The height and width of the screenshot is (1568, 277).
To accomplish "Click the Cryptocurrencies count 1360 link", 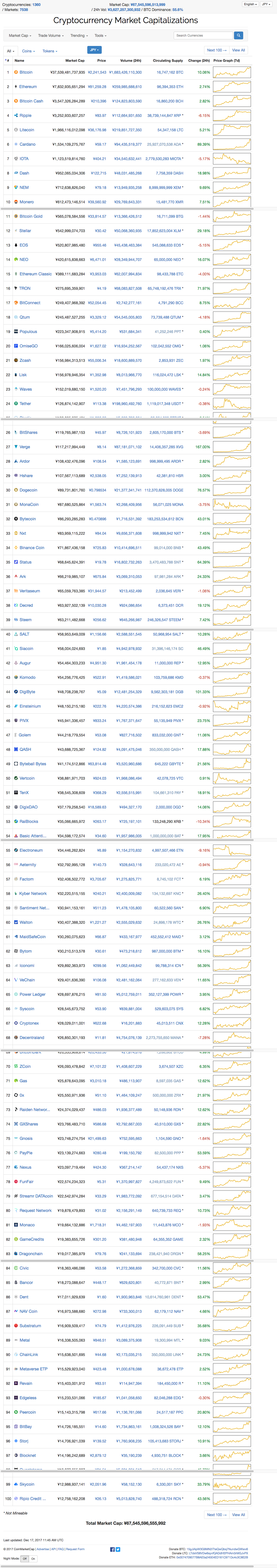I will click(x=37, y=4).
